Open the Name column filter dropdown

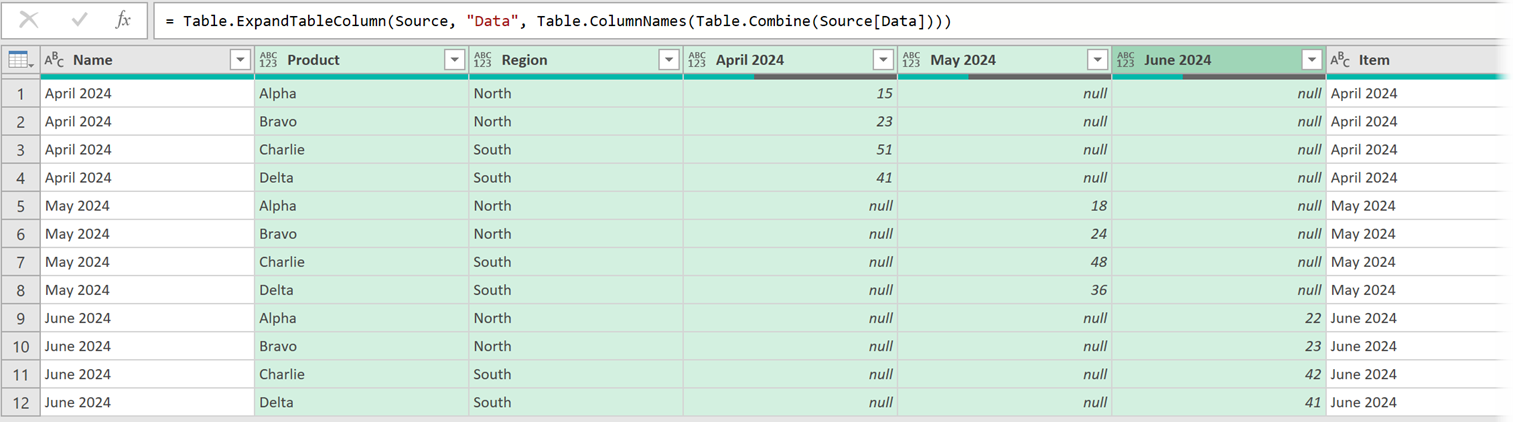click(x=240, y=61)
